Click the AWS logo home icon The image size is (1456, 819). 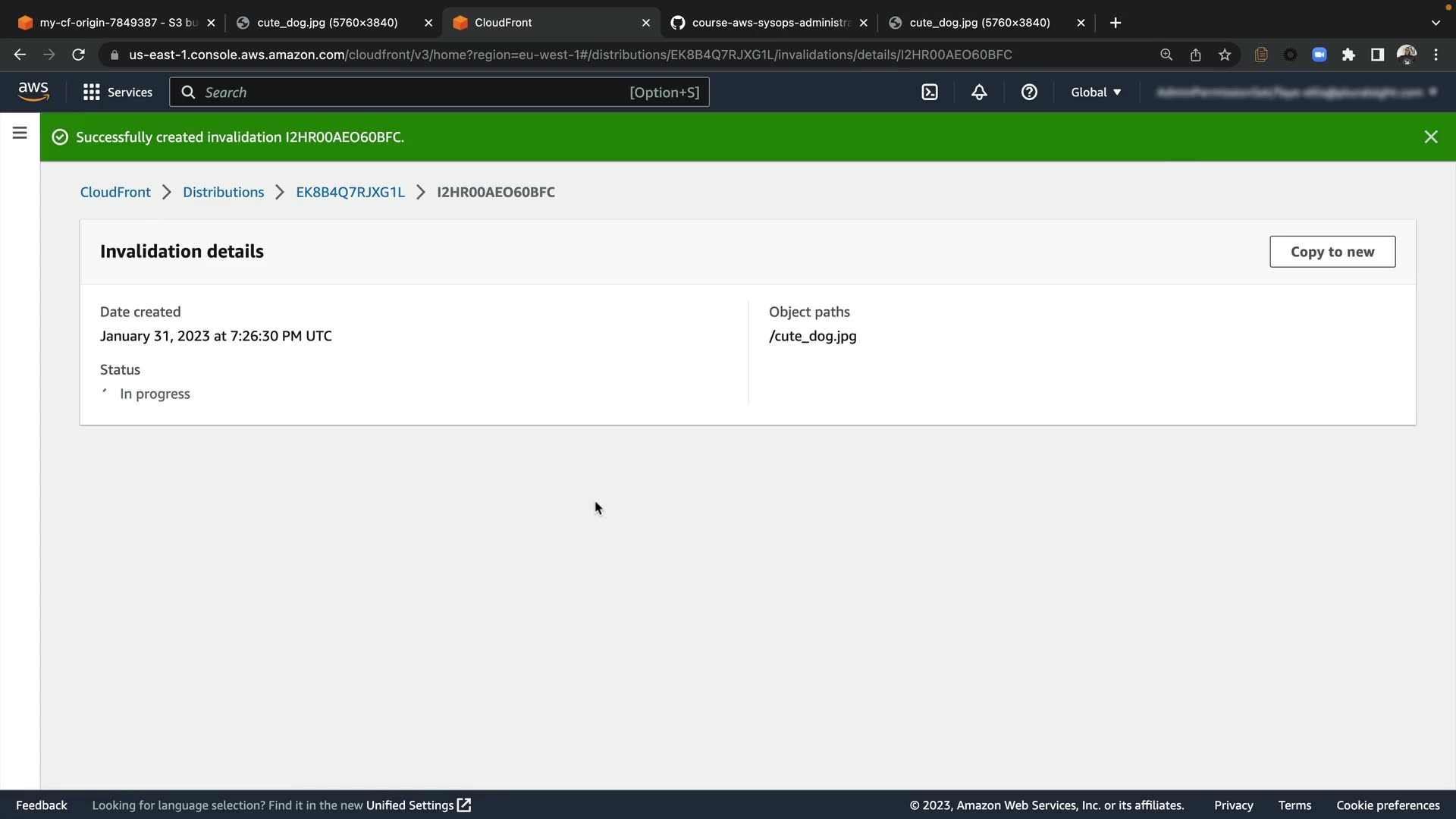33,92
